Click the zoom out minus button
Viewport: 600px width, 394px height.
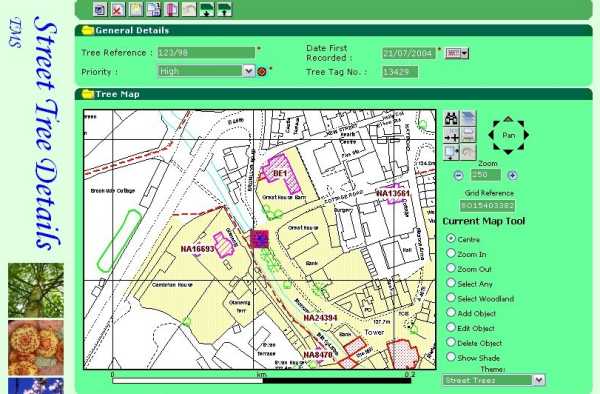(458, 176)
